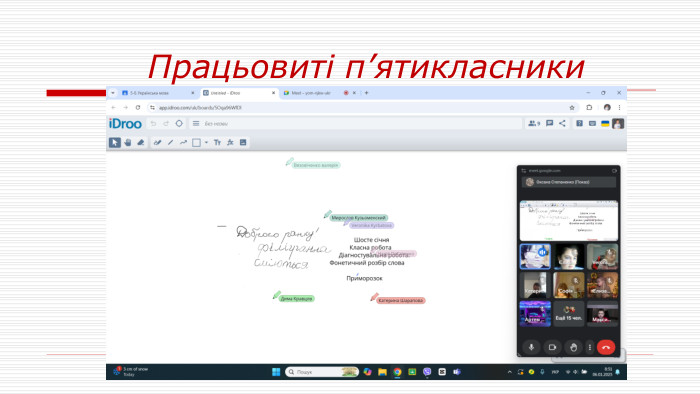700x394 pixels.
Task: Select the arrow connector tool
Action: [x=183, y=142]
